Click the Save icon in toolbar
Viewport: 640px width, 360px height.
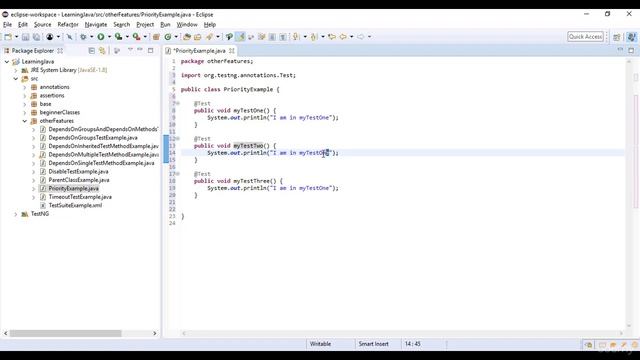25,37
